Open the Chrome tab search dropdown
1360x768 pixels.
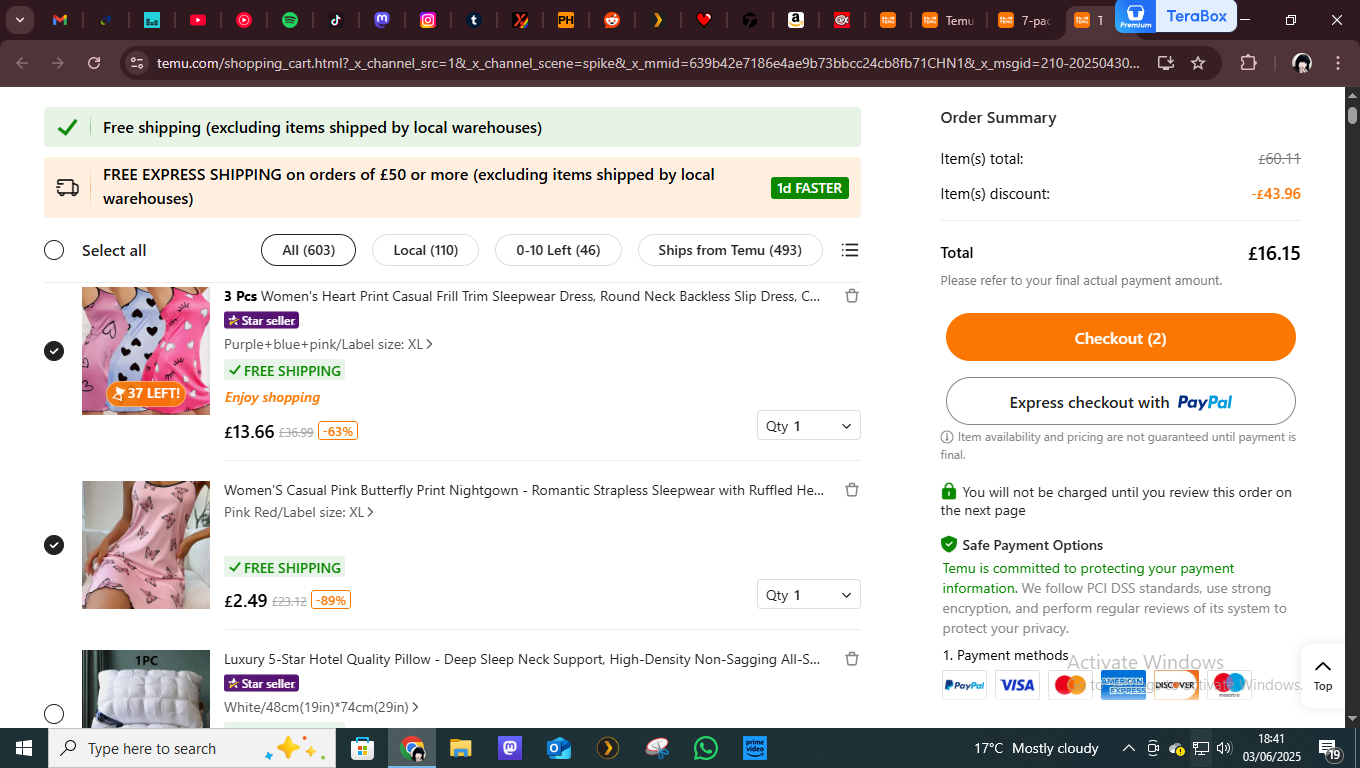click(x=19, y=20)
